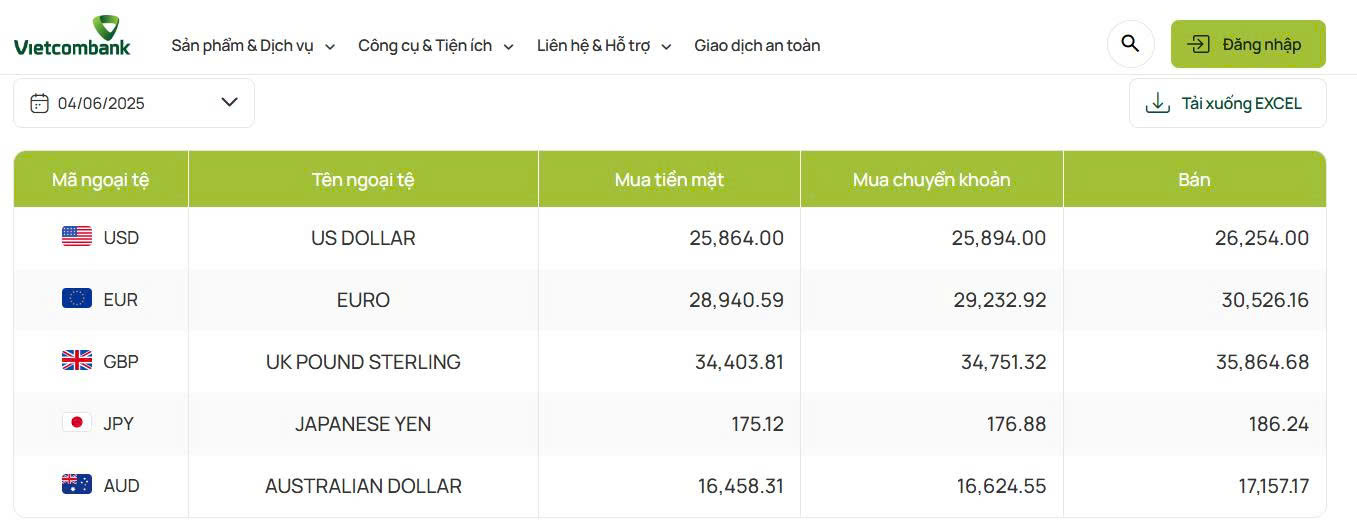Open Giao dịch an toàn menu item
This screenshot has width=1357, height=532.
tap(757, 45)
